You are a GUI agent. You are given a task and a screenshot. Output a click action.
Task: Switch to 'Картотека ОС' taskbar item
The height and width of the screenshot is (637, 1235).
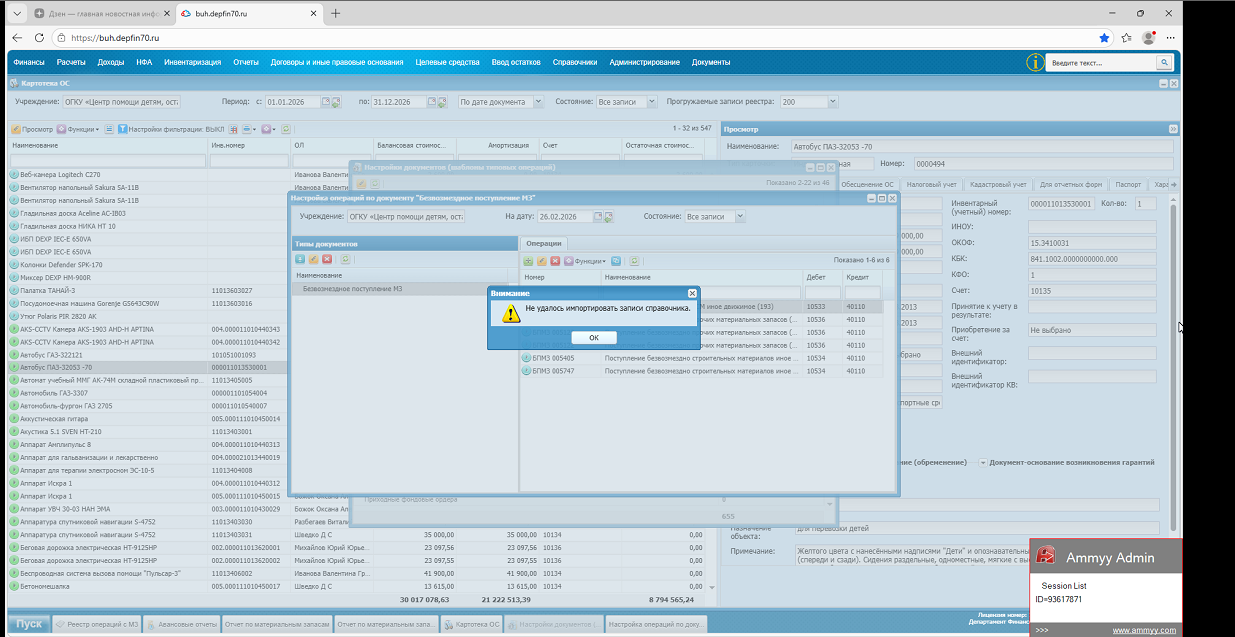click(x=471, y=624)
